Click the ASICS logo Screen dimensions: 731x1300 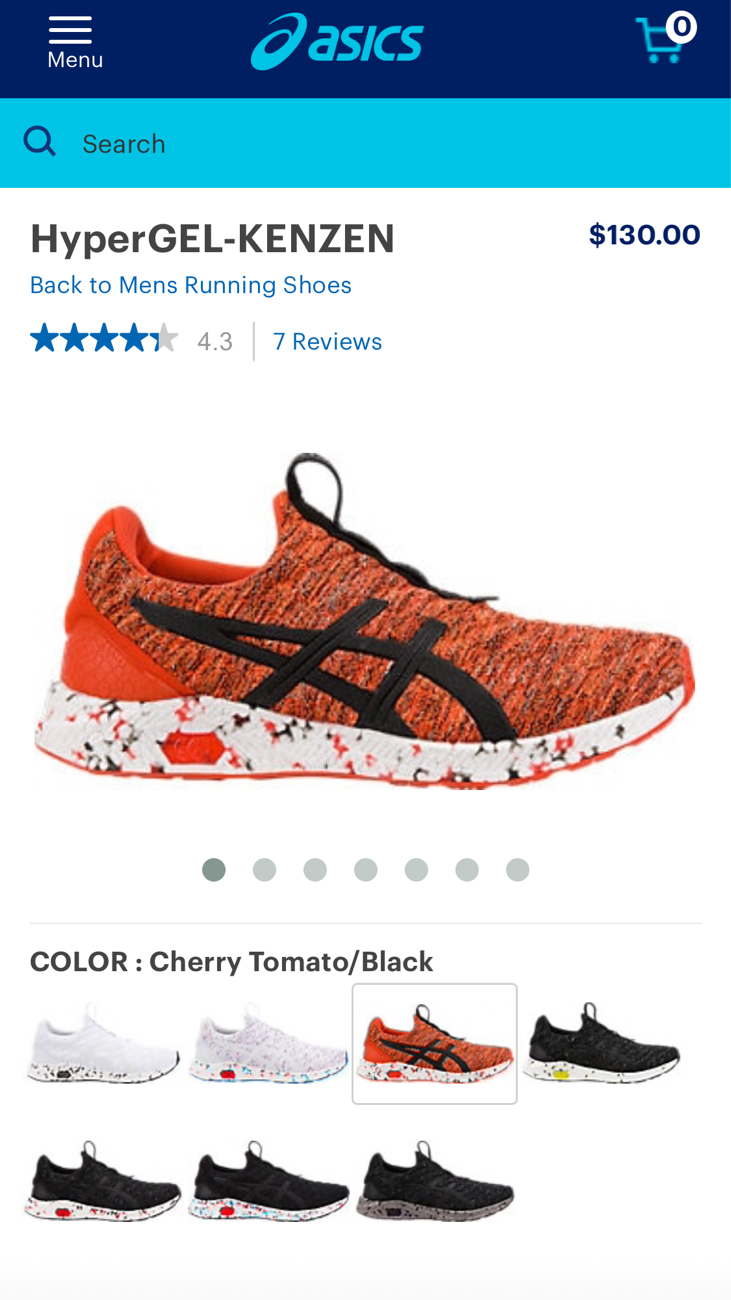(337, 42)
